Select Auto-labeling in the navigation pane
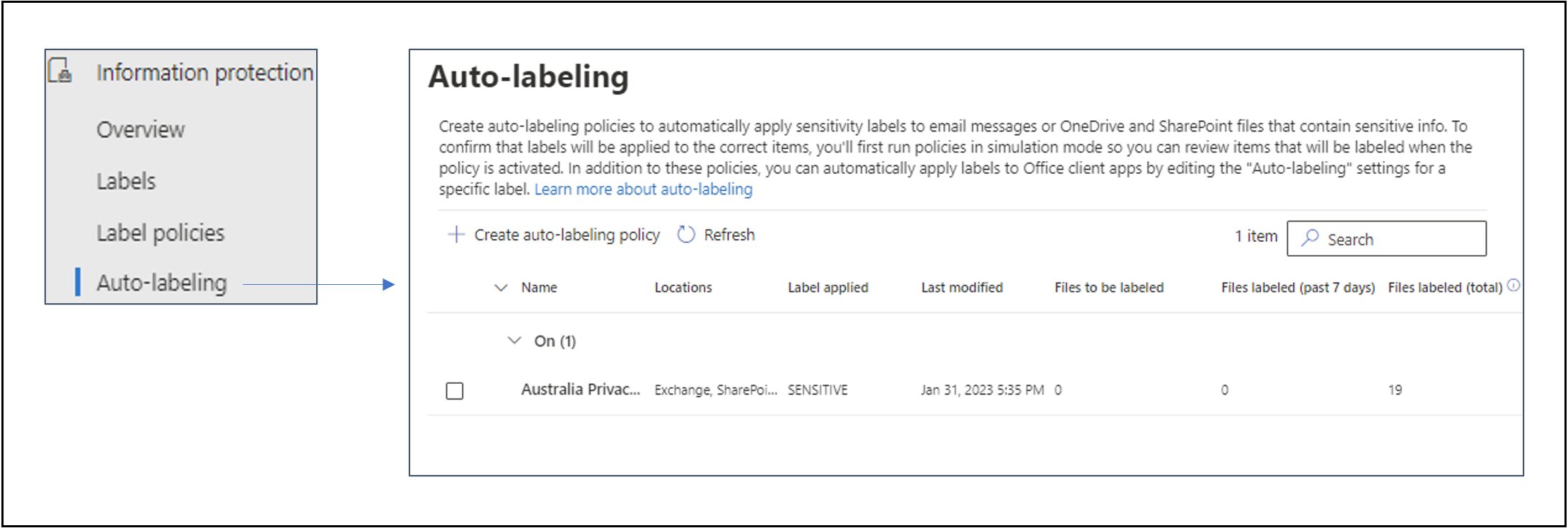The image size is (1568, 528). [161, 283]
